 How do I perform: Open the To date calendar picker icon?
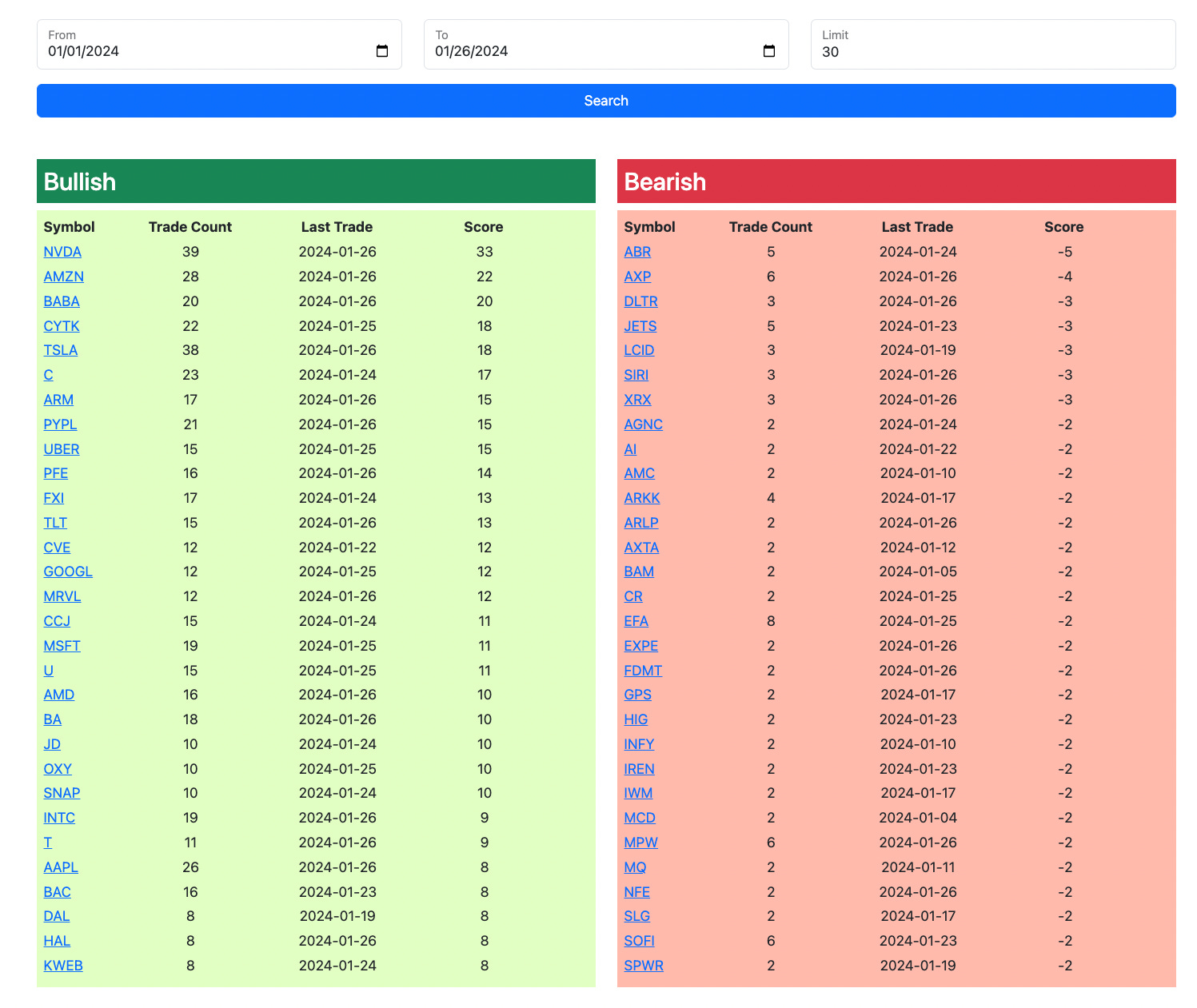pyautogui.click(x=769, y=51)
